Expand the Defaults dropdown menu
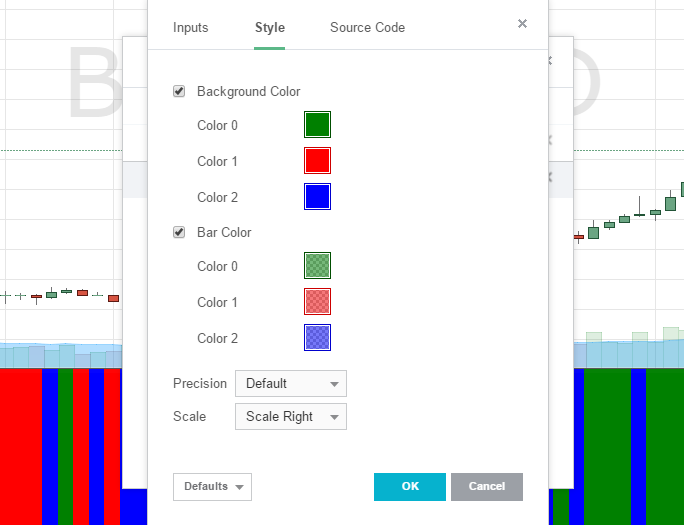 tap(212, 487)
